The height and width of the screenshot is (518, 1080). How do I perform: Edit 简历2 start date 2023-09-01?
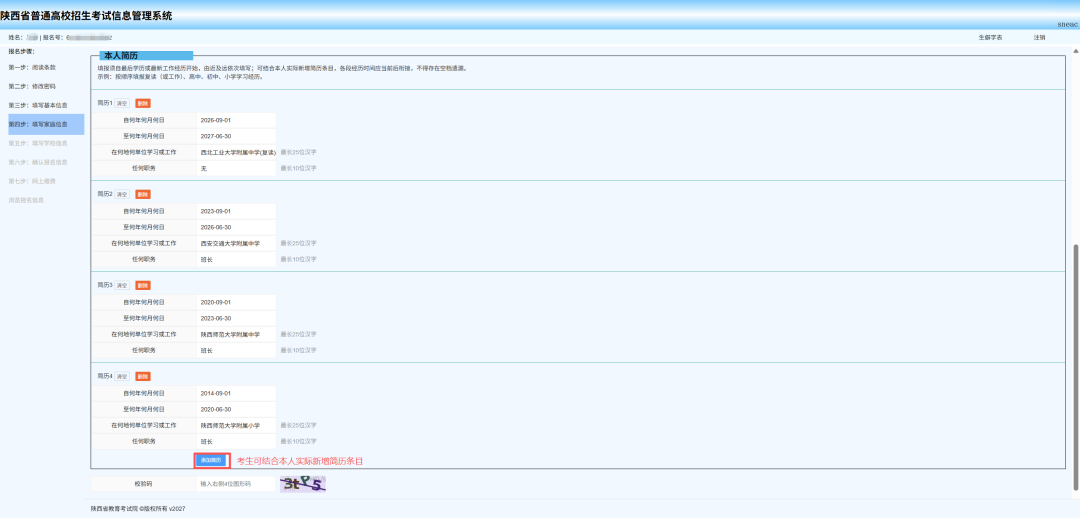point(236,211)
